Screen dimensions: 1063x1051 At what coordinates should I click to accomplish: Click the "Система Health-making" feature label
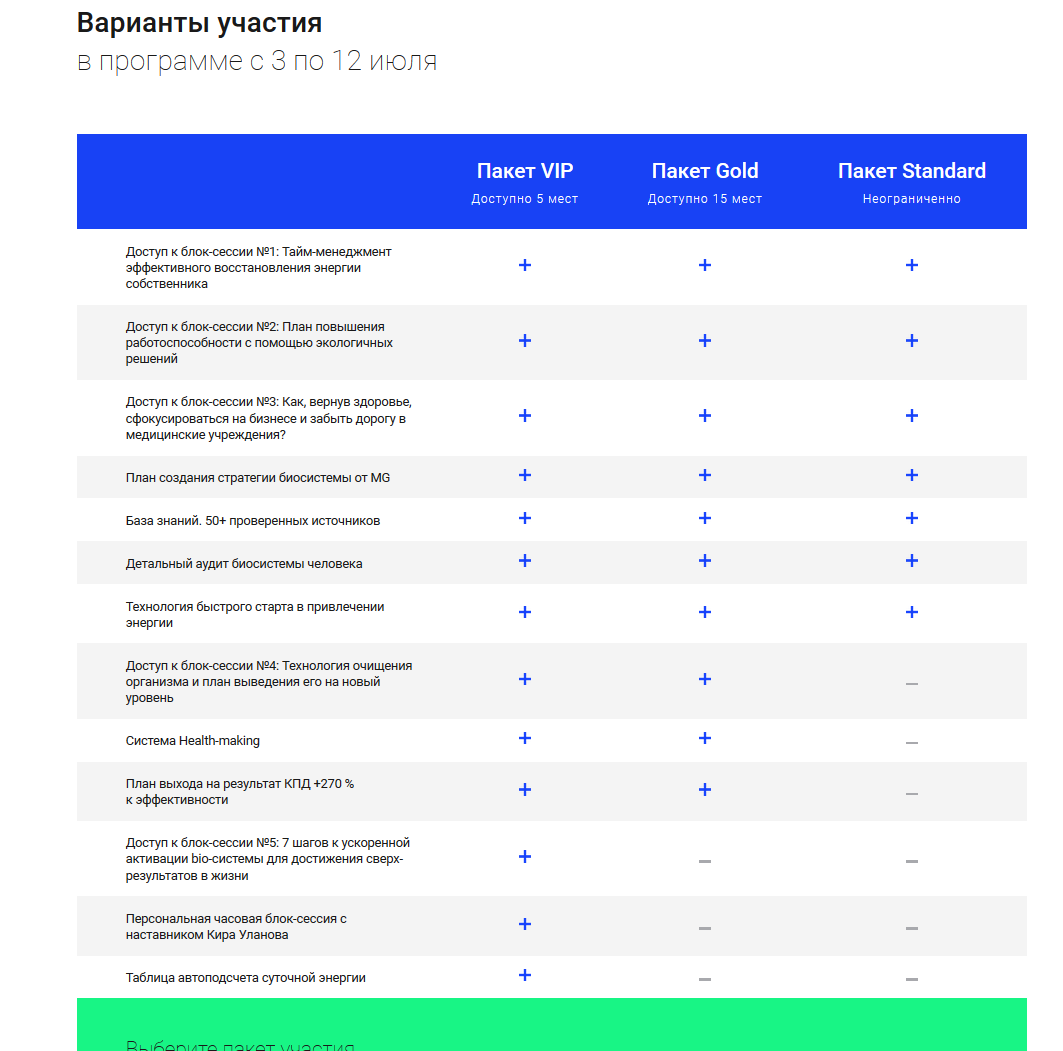coord(193,741)
